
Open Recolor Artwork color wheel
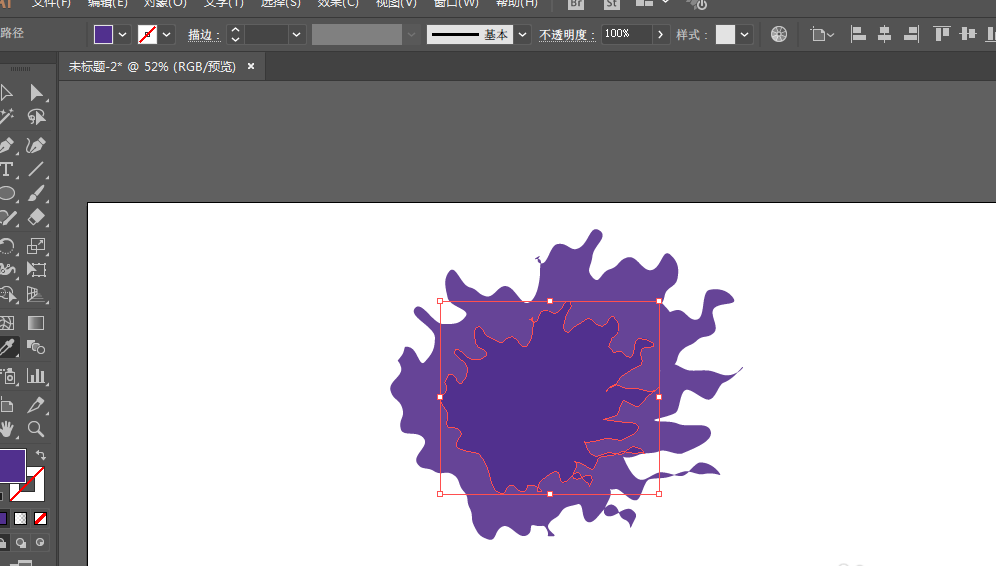(x=779, y=34)
